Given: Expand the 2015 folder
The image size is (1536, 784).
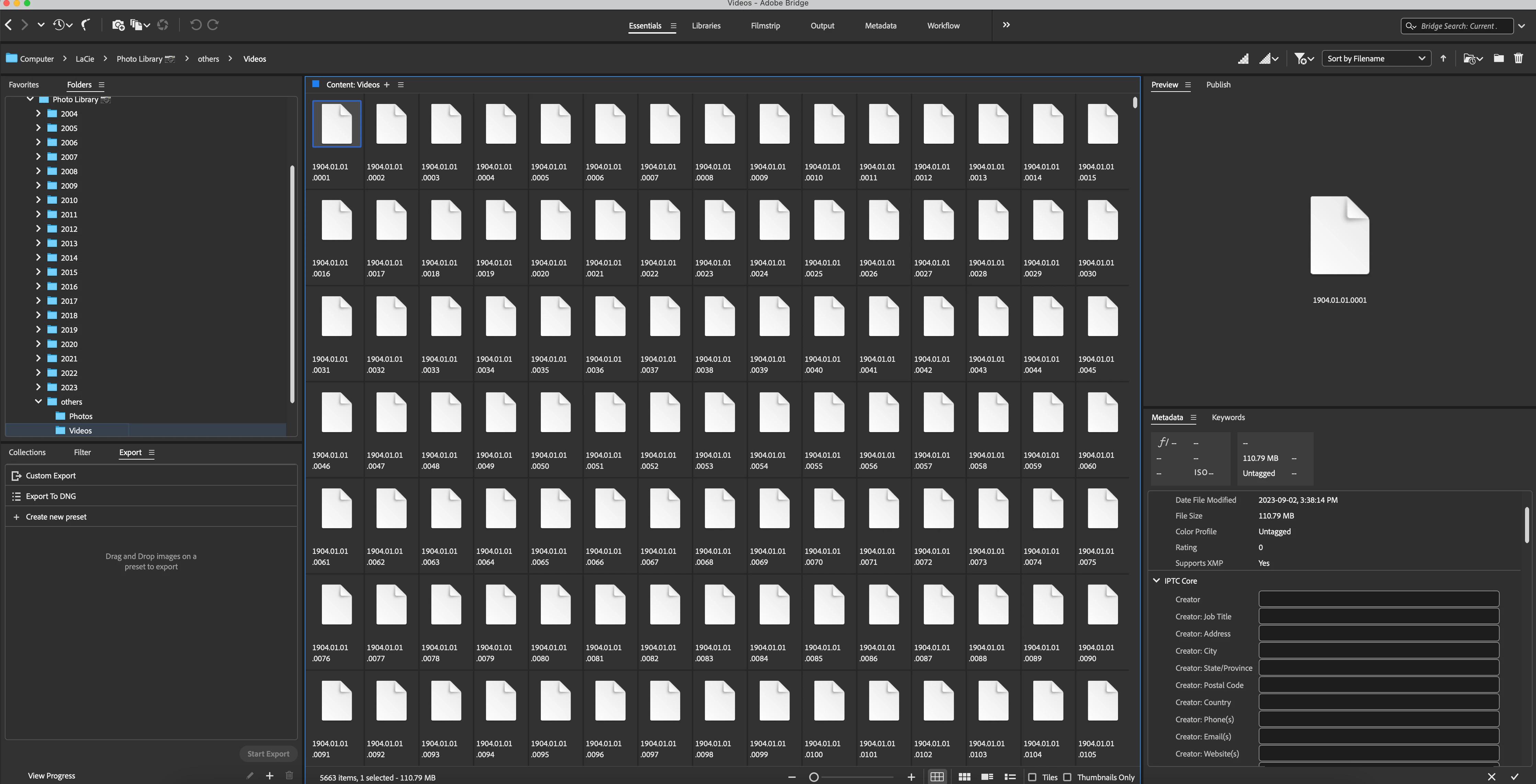Looking at the screenshot, I should tap(38, 272).
